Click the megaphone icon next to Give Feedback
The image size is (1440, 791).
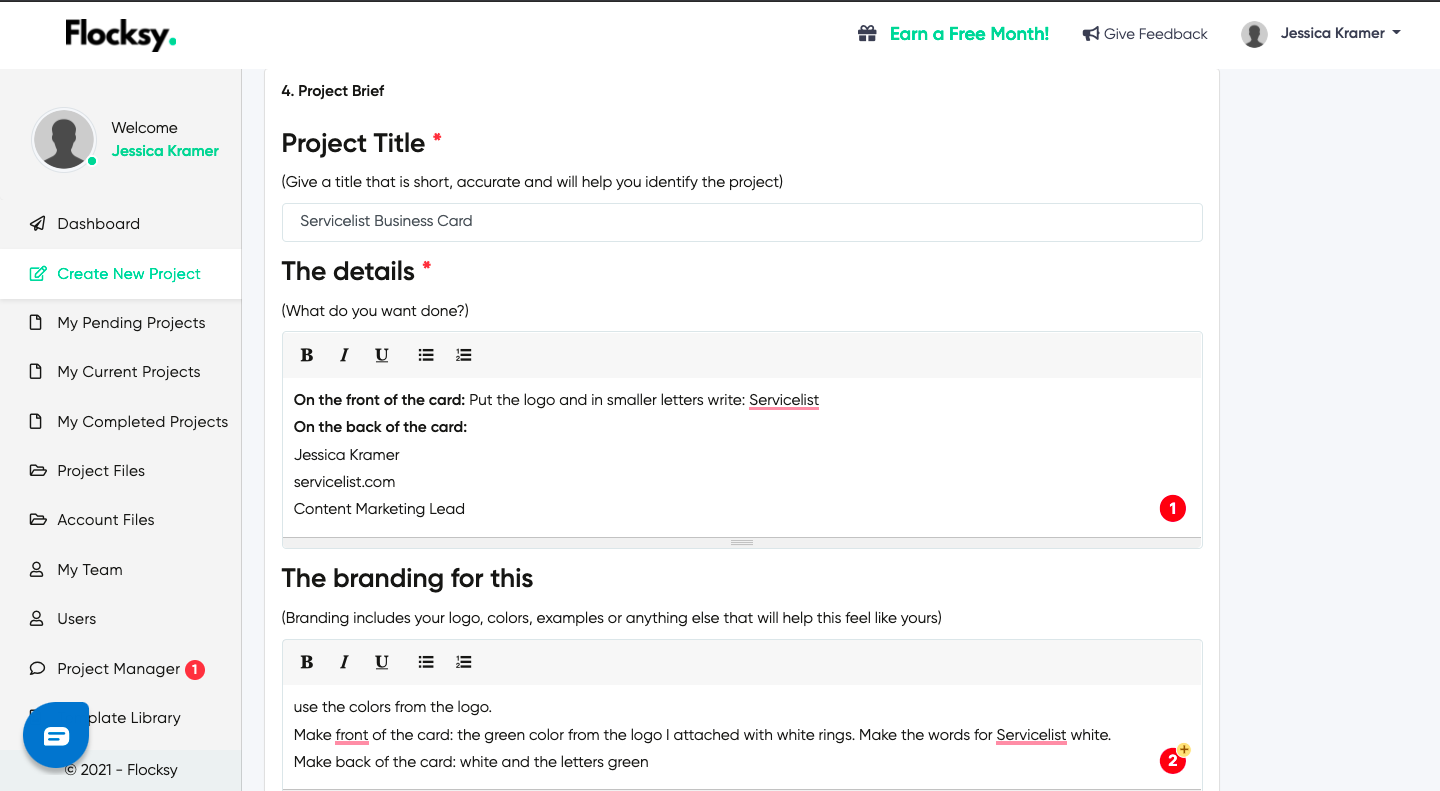tap(1091, 34)
